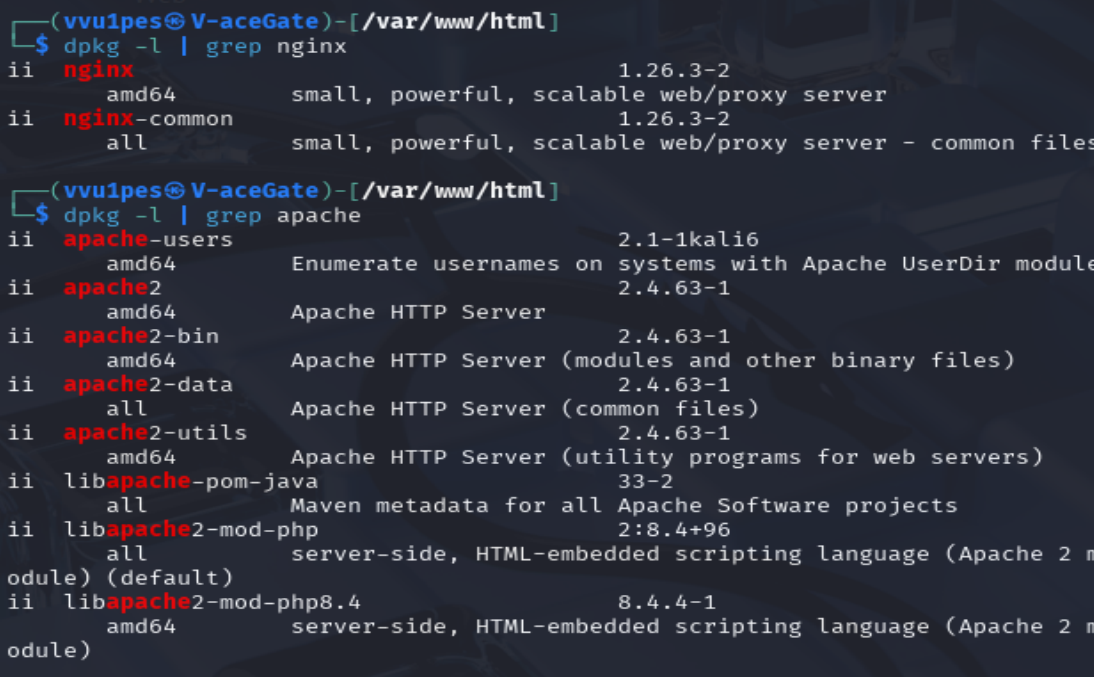Select version 2.1-1kali6
1094x677 pixels.
pyautogui.click(x=688, y=239)
